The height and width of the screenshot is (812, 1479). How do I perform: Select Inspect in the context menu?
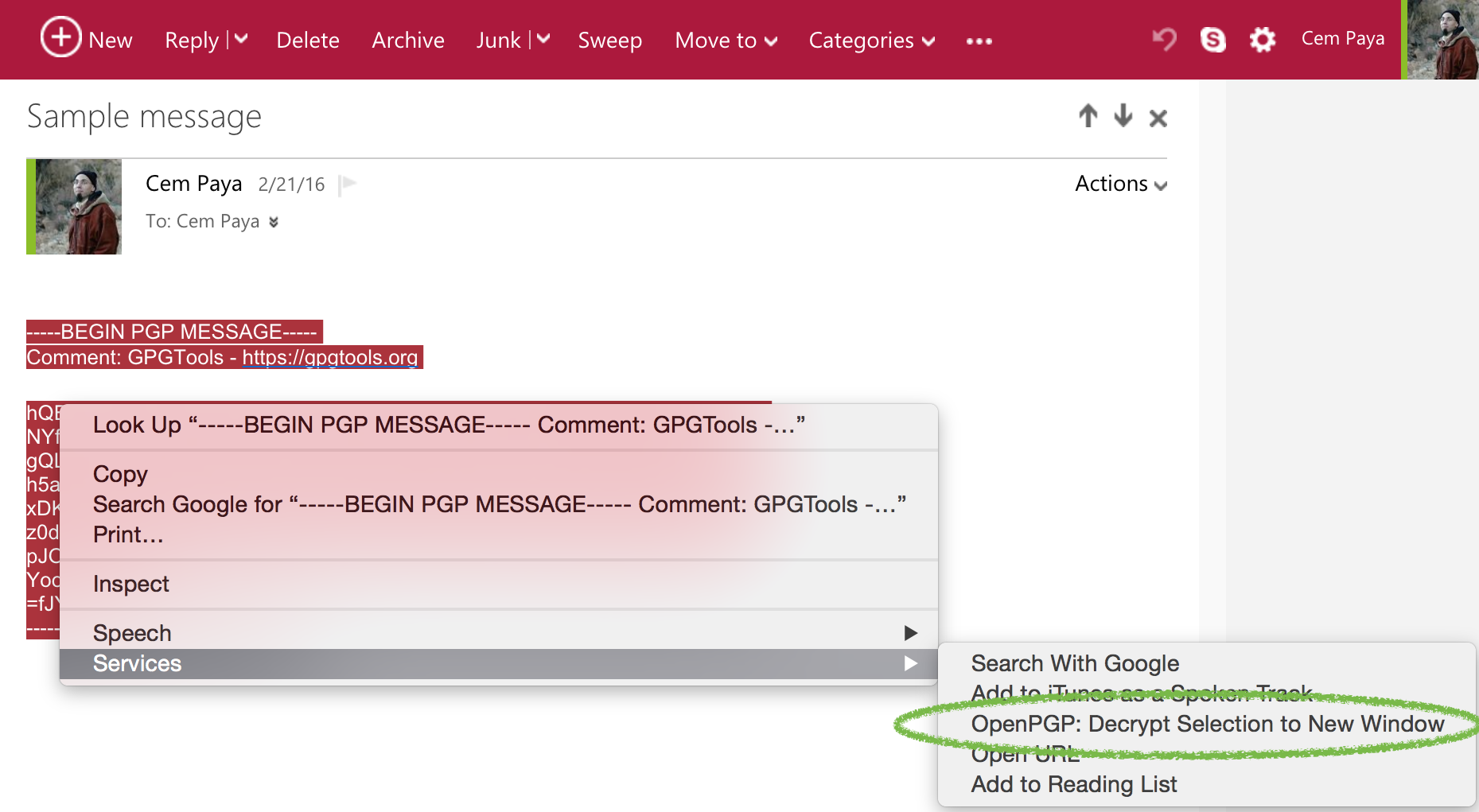[x=131, y=584]
